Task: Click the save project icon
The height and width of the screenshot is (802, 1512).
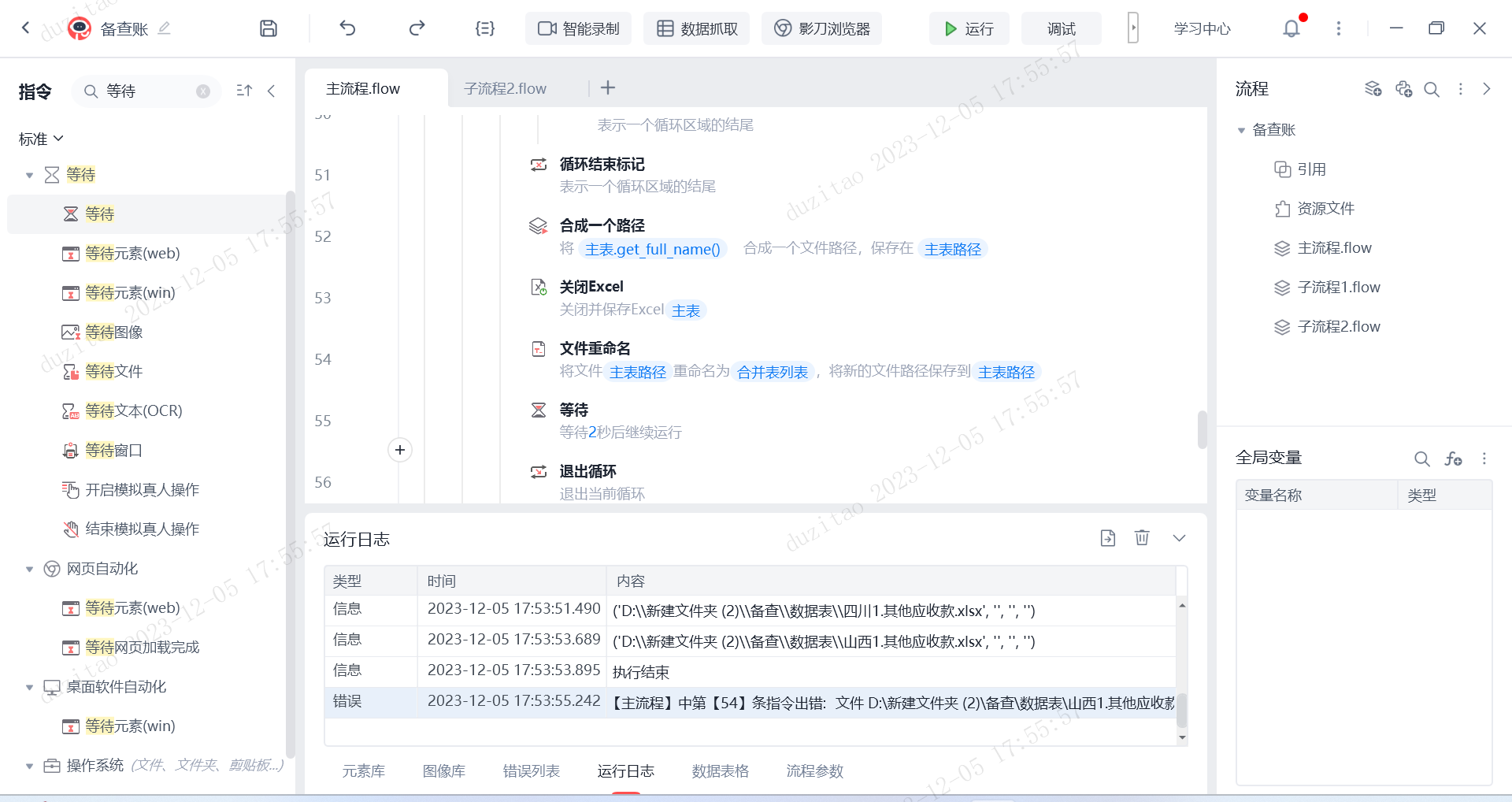Action: [269, 28]
